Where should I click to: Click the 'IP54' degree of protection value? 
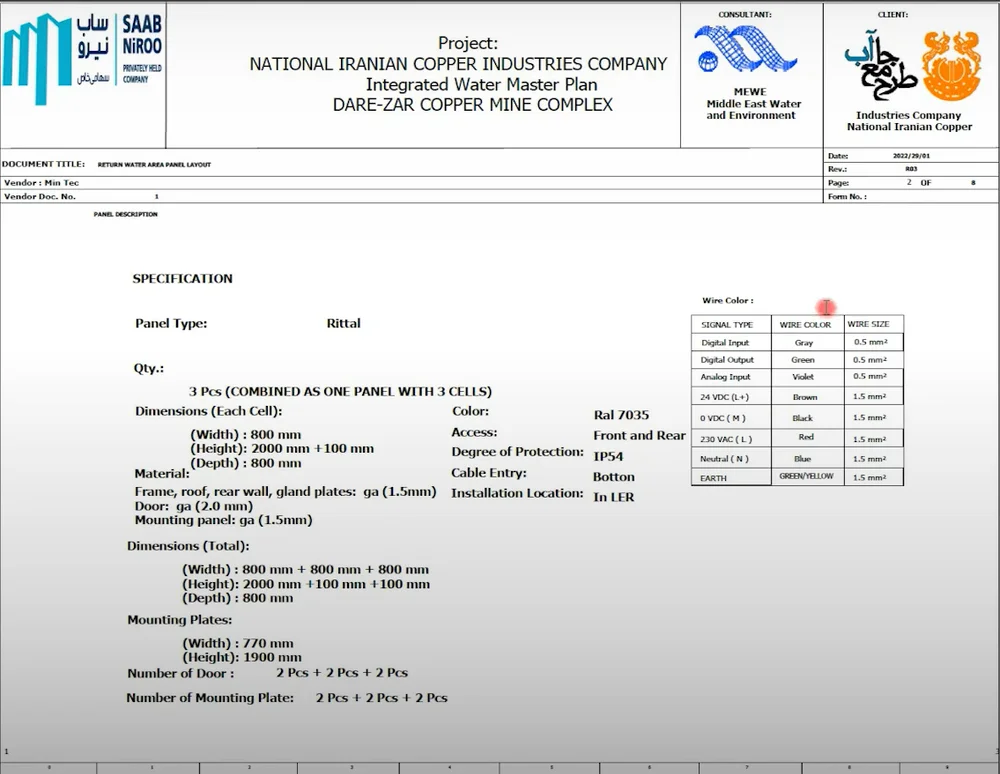tap(608, 456)
